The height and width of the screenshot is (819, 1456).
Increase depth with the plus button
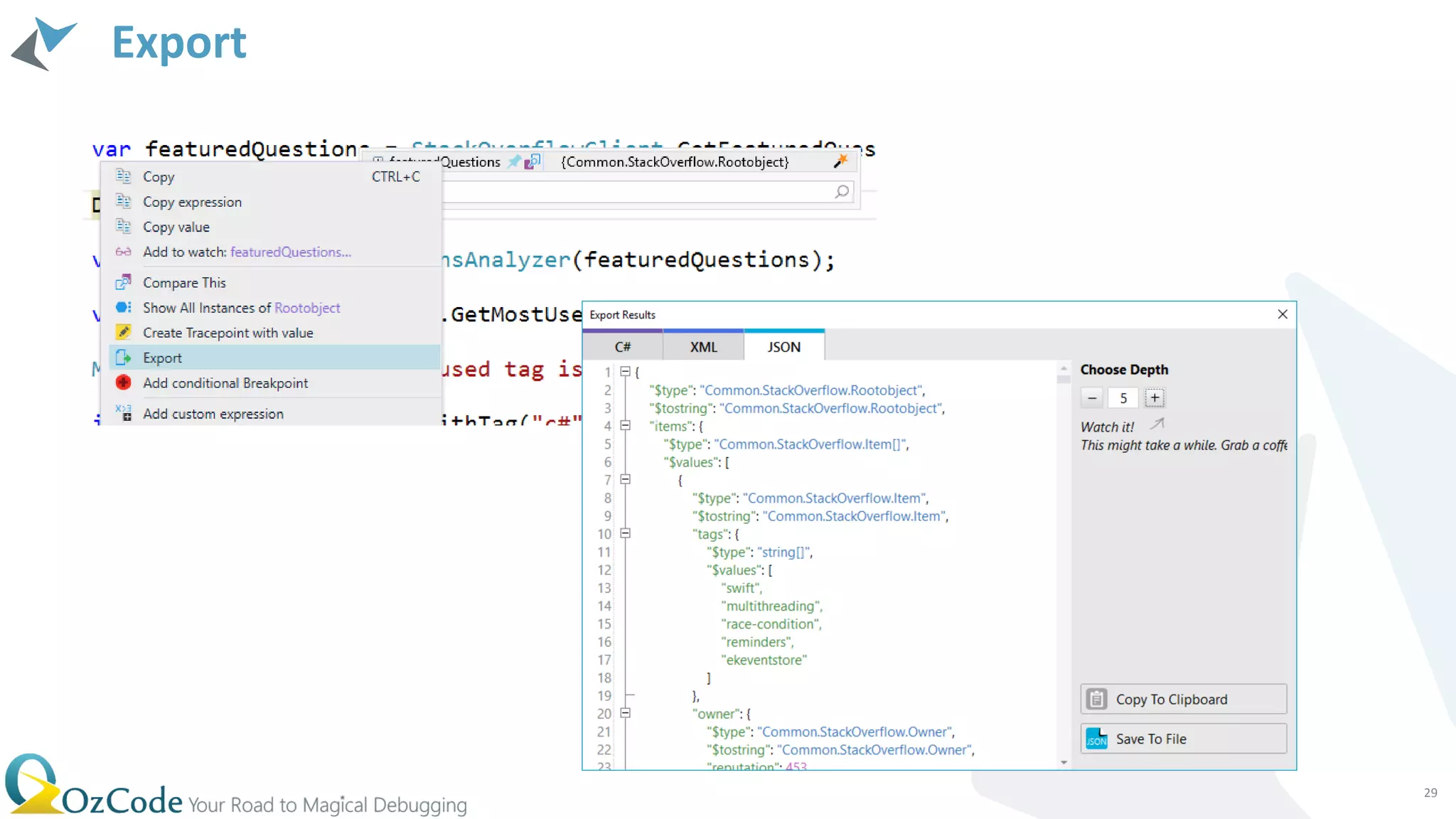[x=1155, y=398]
